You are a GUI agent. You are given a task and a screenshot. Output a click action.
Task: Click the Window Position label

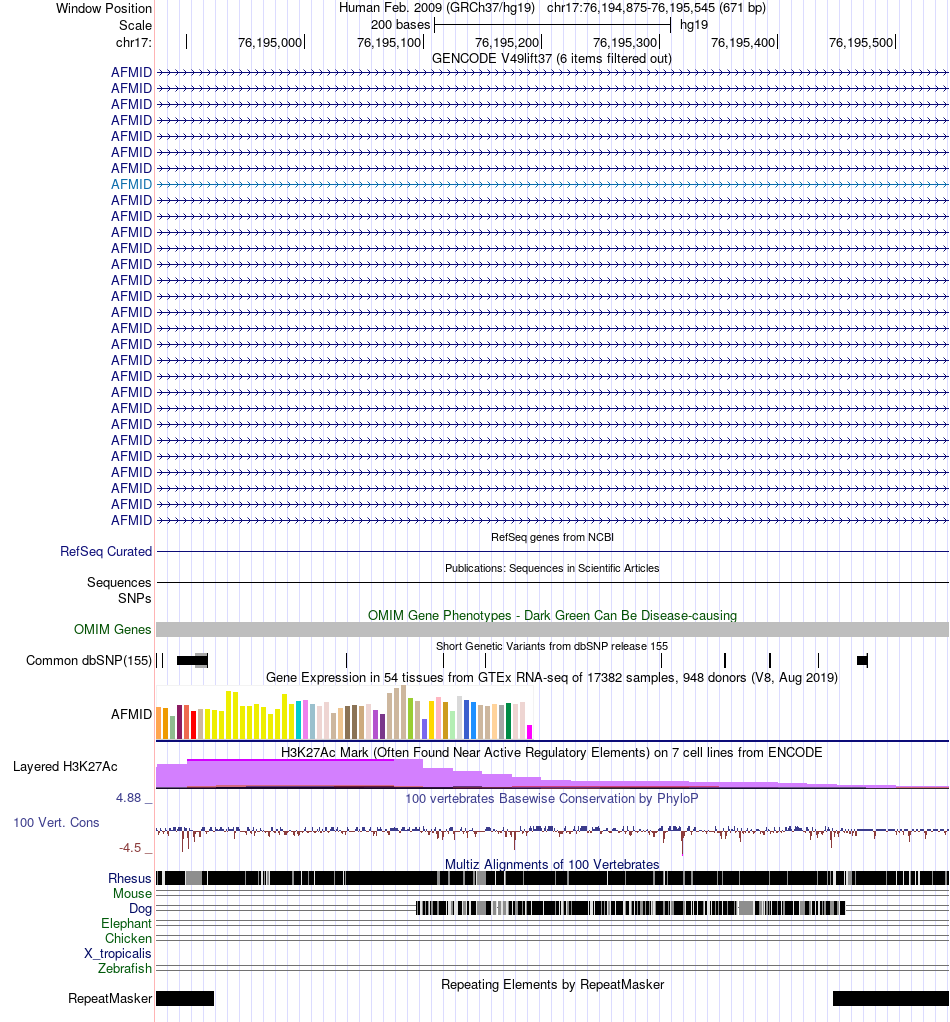104,8
